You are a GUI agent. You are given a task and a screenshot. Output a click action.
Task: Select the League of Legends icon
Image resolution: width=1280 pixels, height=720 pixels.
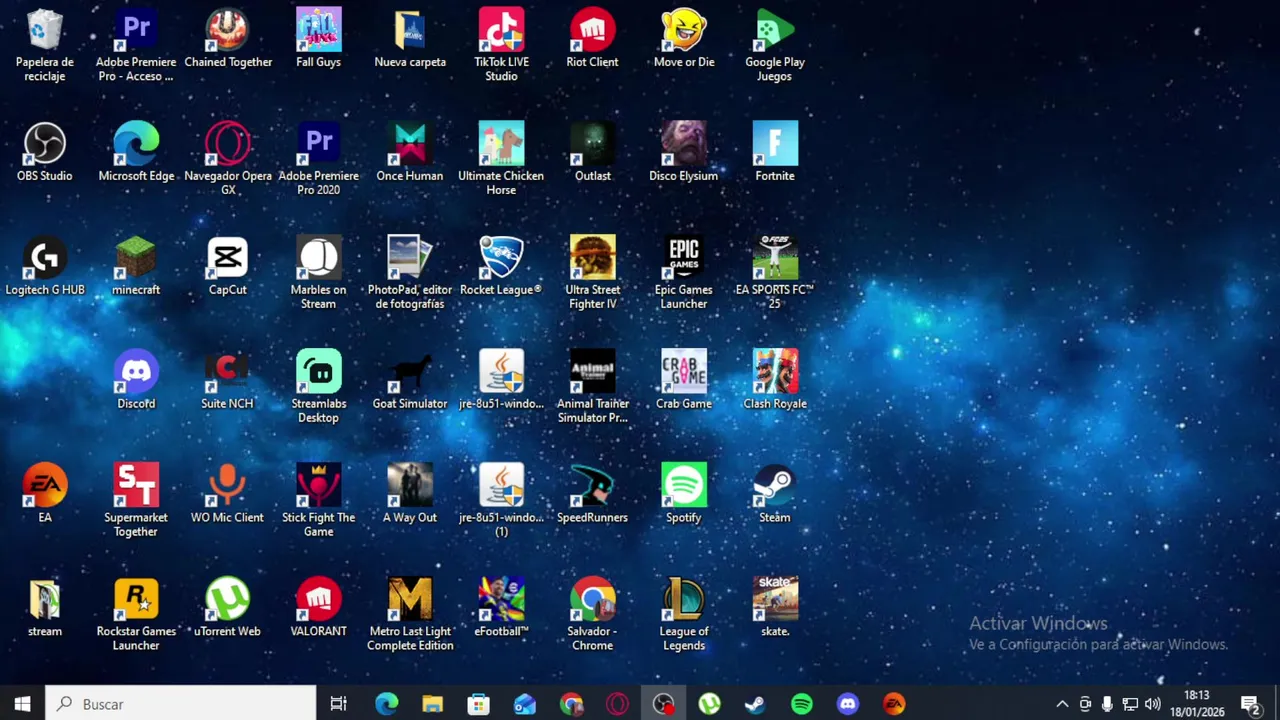click(684, 615)
